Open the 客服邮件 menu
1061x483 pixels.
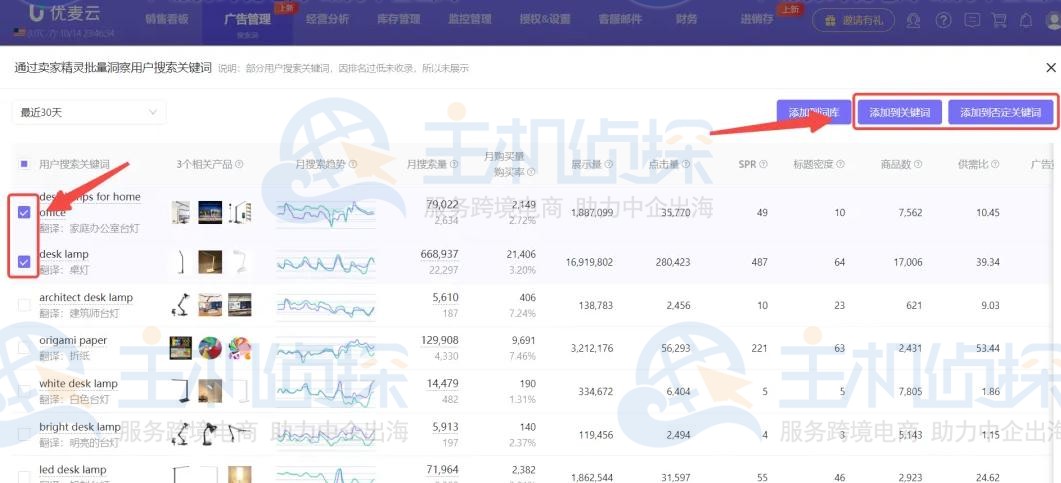click(x=620, y=20)
